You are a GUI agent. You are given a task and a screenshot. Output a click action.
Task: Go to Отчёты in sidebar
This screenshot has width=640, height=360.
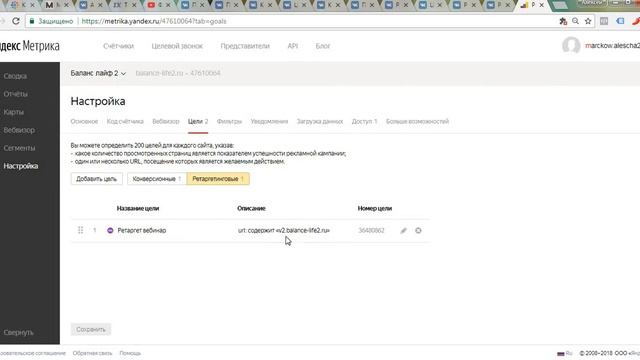(x=16, y=94)
